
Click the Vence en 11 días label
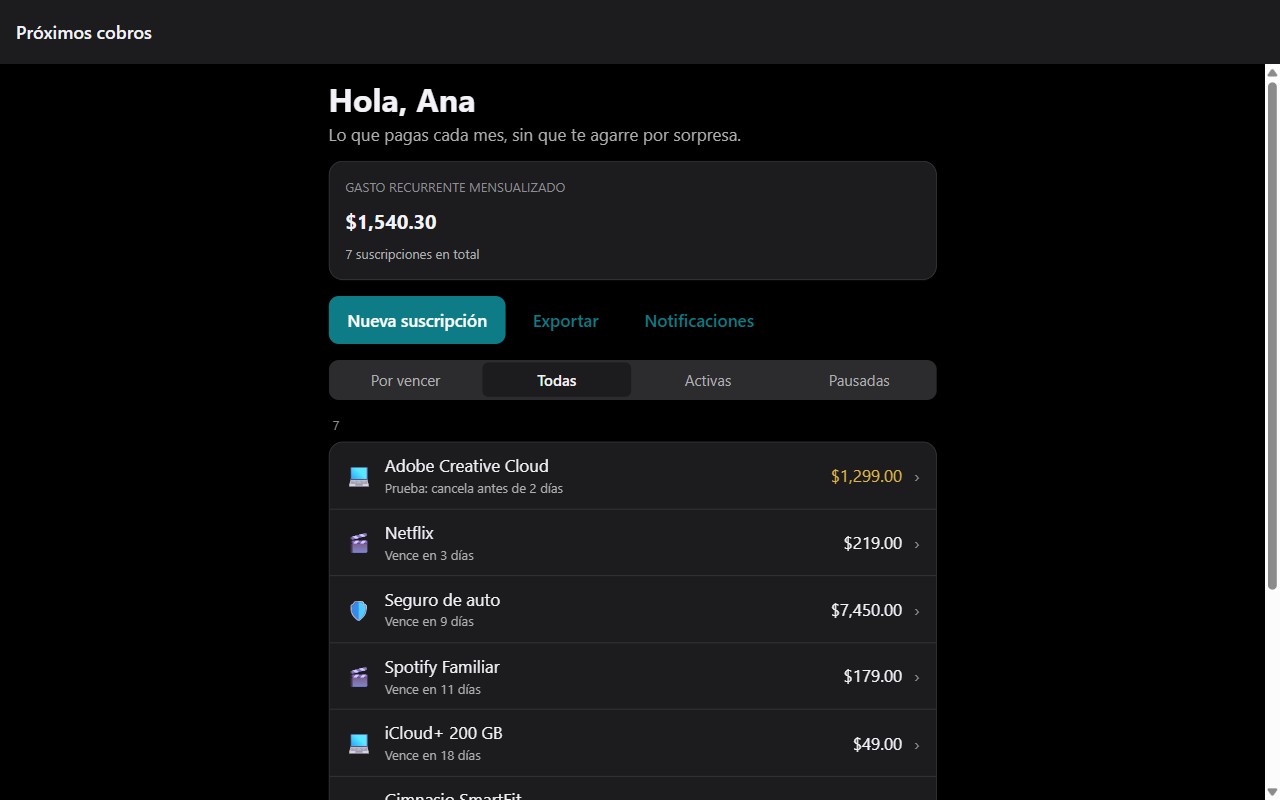click(x=433, y=690)
